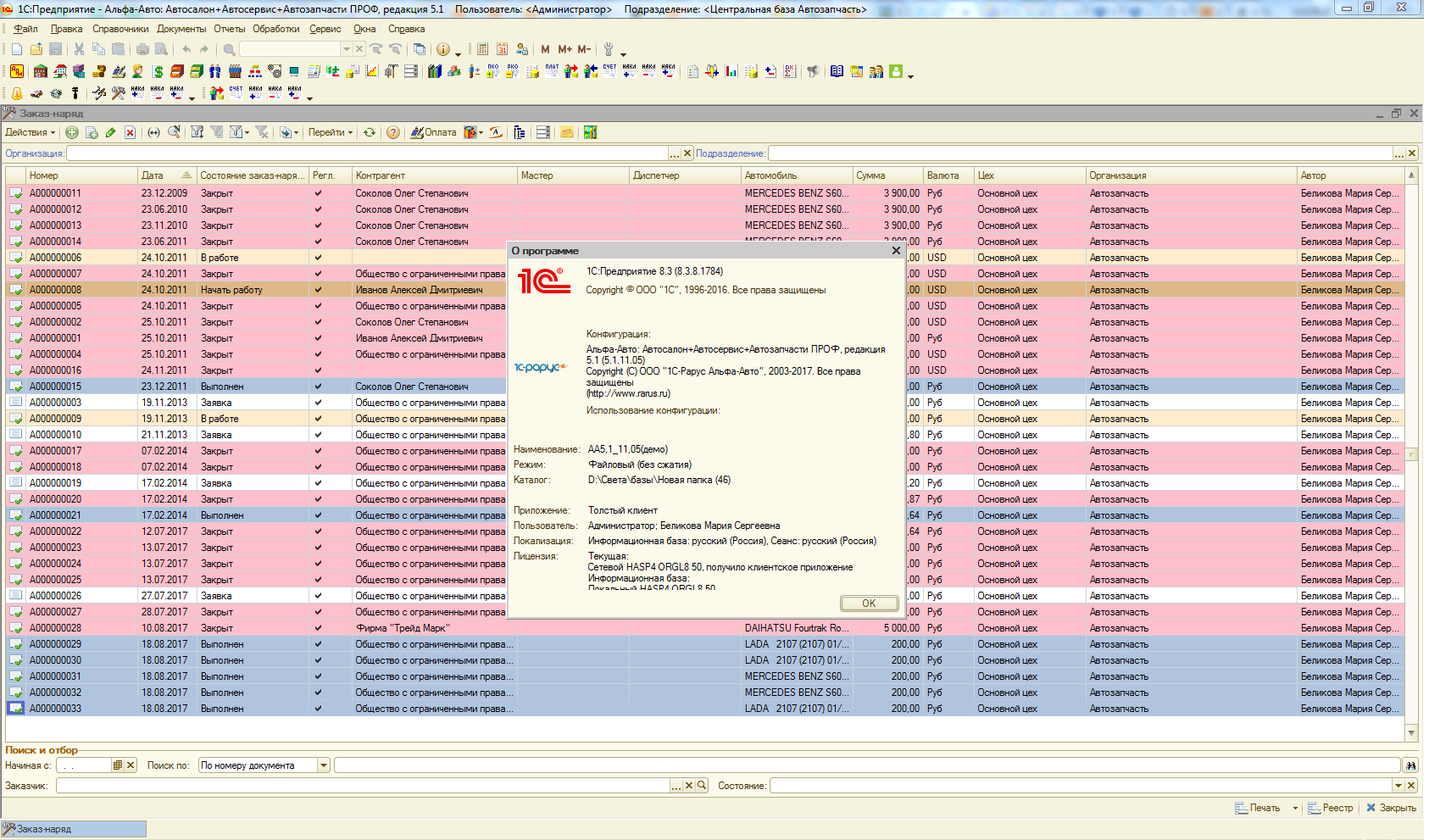Toggle Регл. checkmark for order A000000015
Viewport: 1429px width, 840px height.
[318, 387]
